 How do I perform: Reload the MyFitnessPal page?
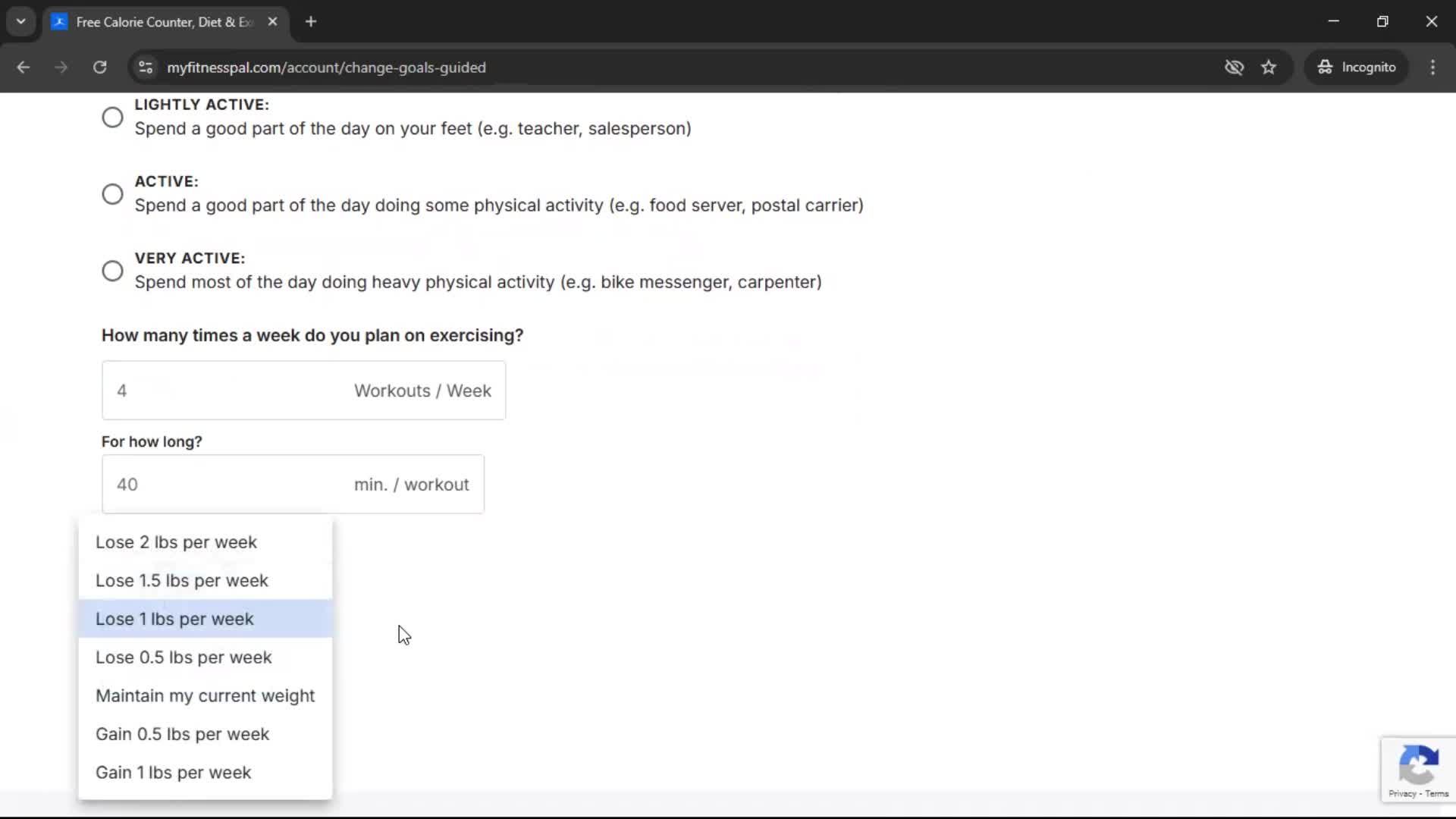pyautogui.click(x=99, y=67)
